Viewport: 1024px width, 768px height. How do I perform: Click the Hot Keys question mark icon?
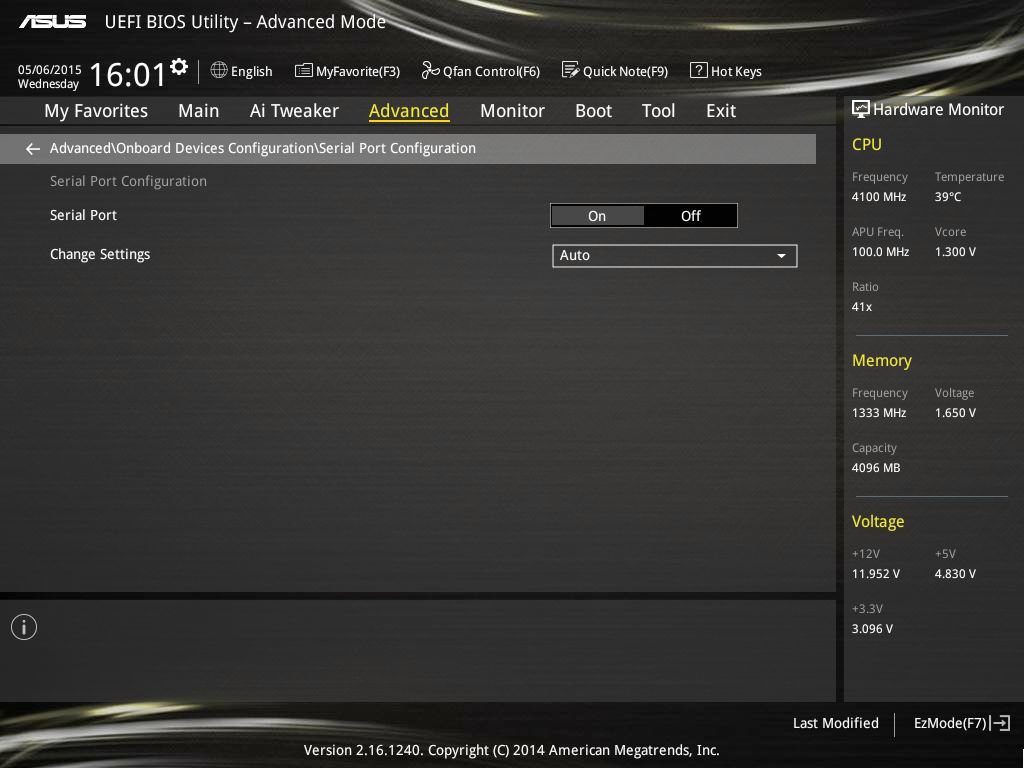point(698,70)
